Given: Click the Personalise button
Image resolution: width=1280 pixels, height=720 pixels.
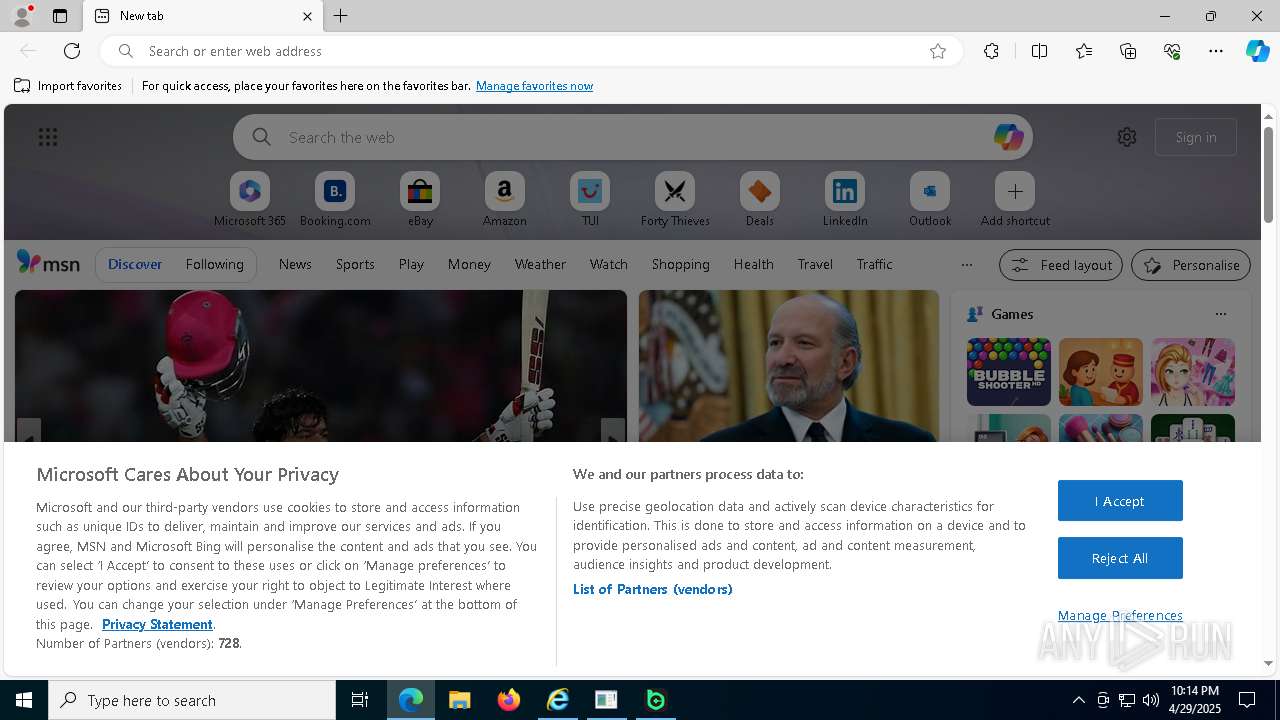Looking at the screenshot, I should coord(1191,265).
